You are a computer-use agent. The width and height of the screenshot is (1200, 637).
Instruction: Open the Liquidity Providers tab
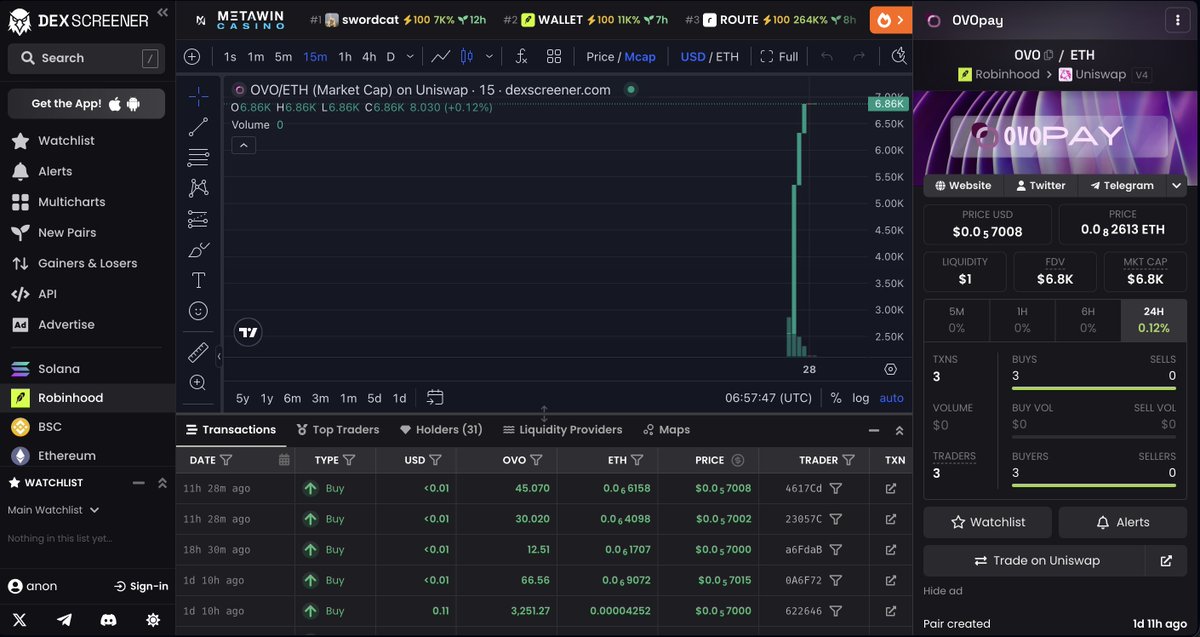562,430
